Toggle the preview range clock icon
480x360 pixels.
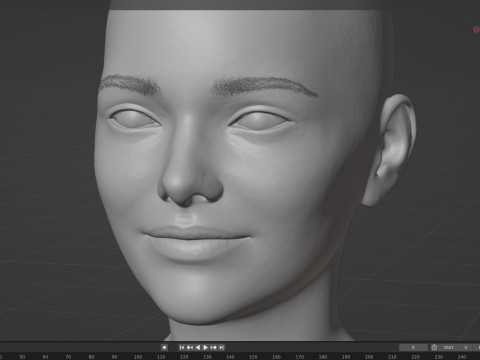pos(434,347)
